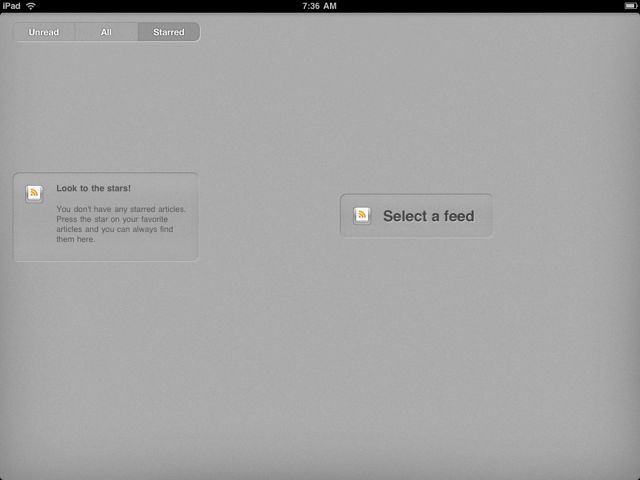Tap the iPad carrier label
The image size is (640, 480).
coord(11,6)
